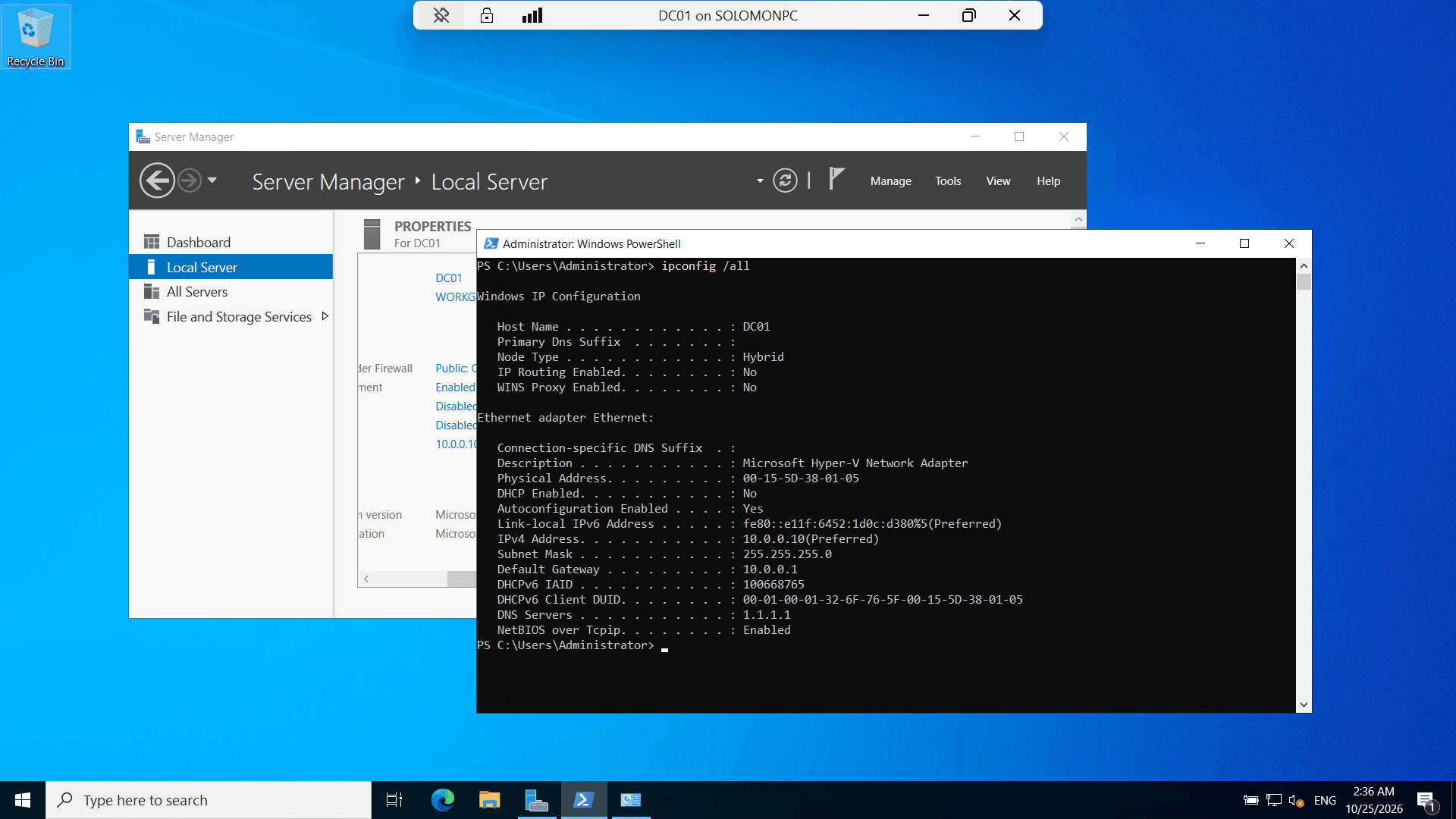This screenshot has width=1456, height=819.
Task: Open the Manage menu
Action: click(x=890, y=181)
